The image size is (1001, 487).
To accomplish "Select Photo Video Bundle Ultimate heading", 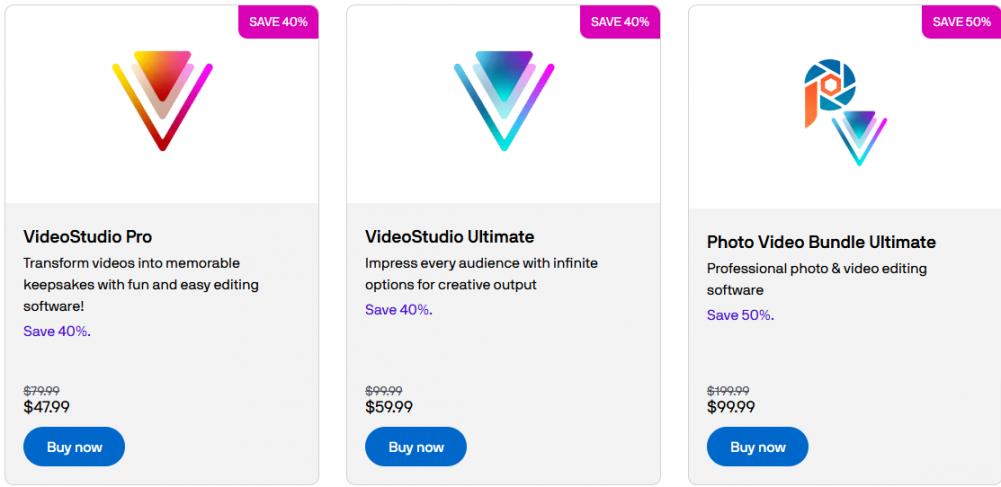I will point(821,242).
